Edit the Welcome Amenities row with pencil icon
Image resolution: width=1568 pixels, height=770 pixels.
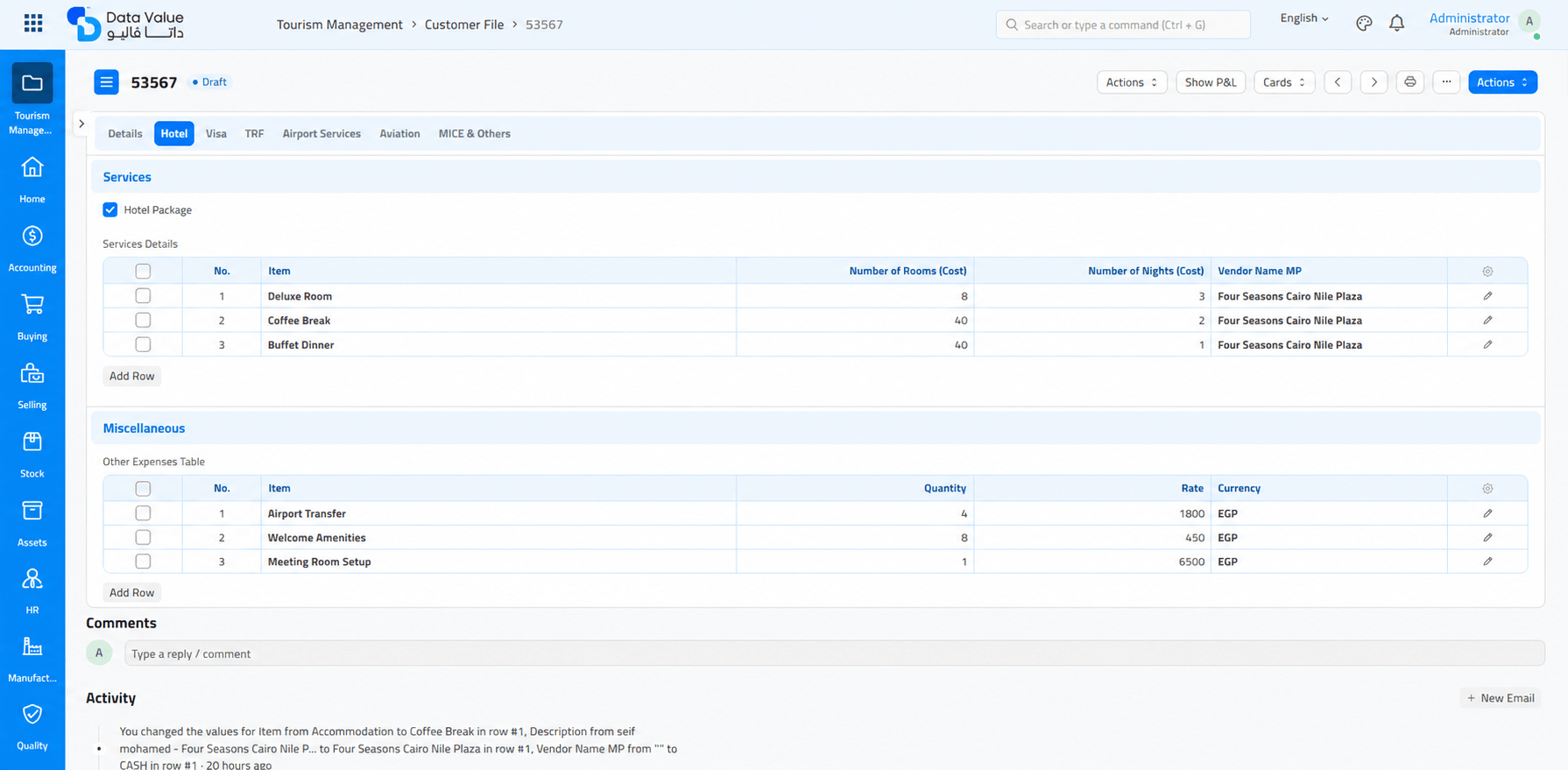(1487, 538)
